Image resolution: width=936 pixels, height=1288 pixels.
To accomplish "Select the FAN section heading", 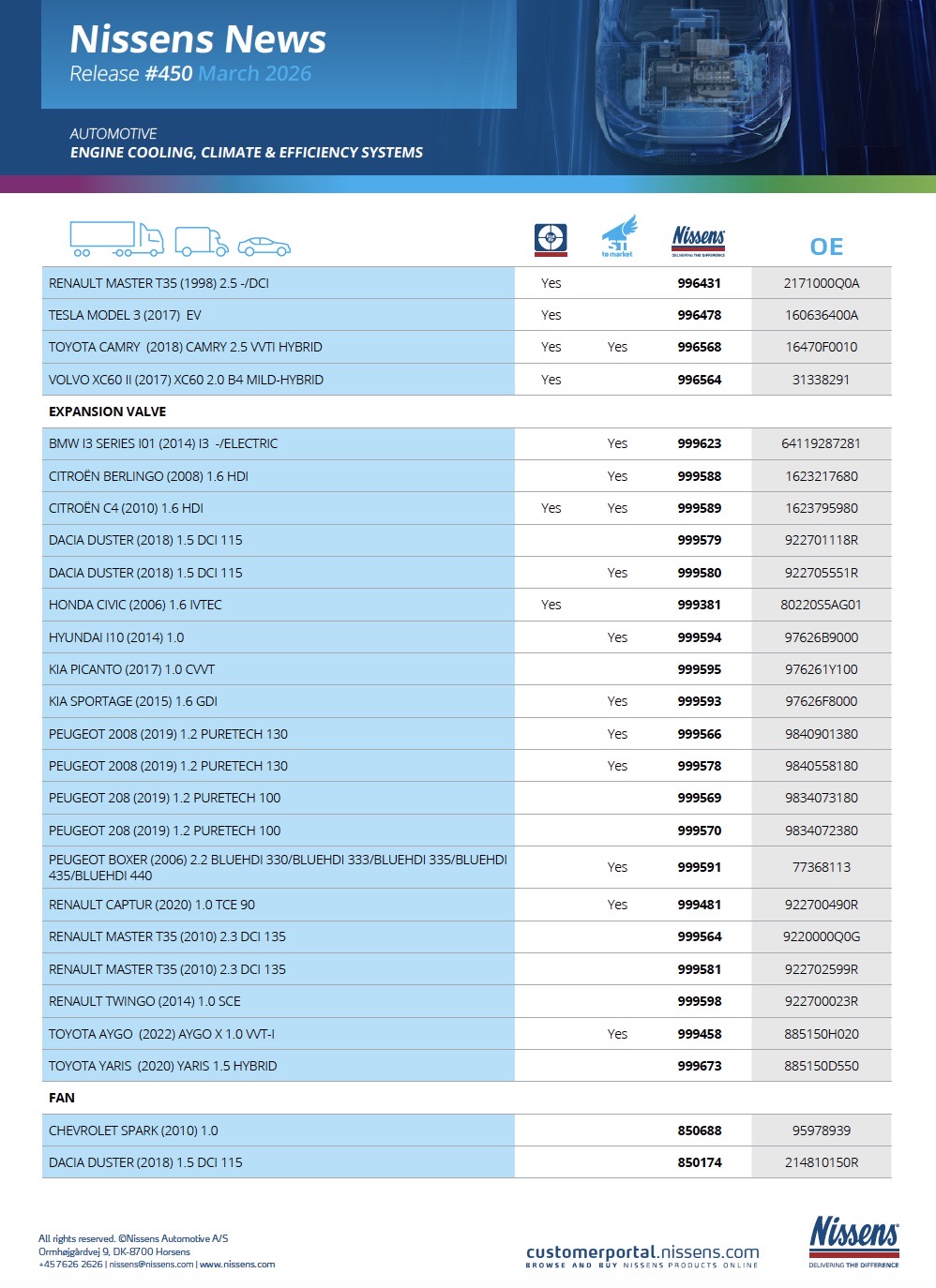I will tap(62, 1098).
